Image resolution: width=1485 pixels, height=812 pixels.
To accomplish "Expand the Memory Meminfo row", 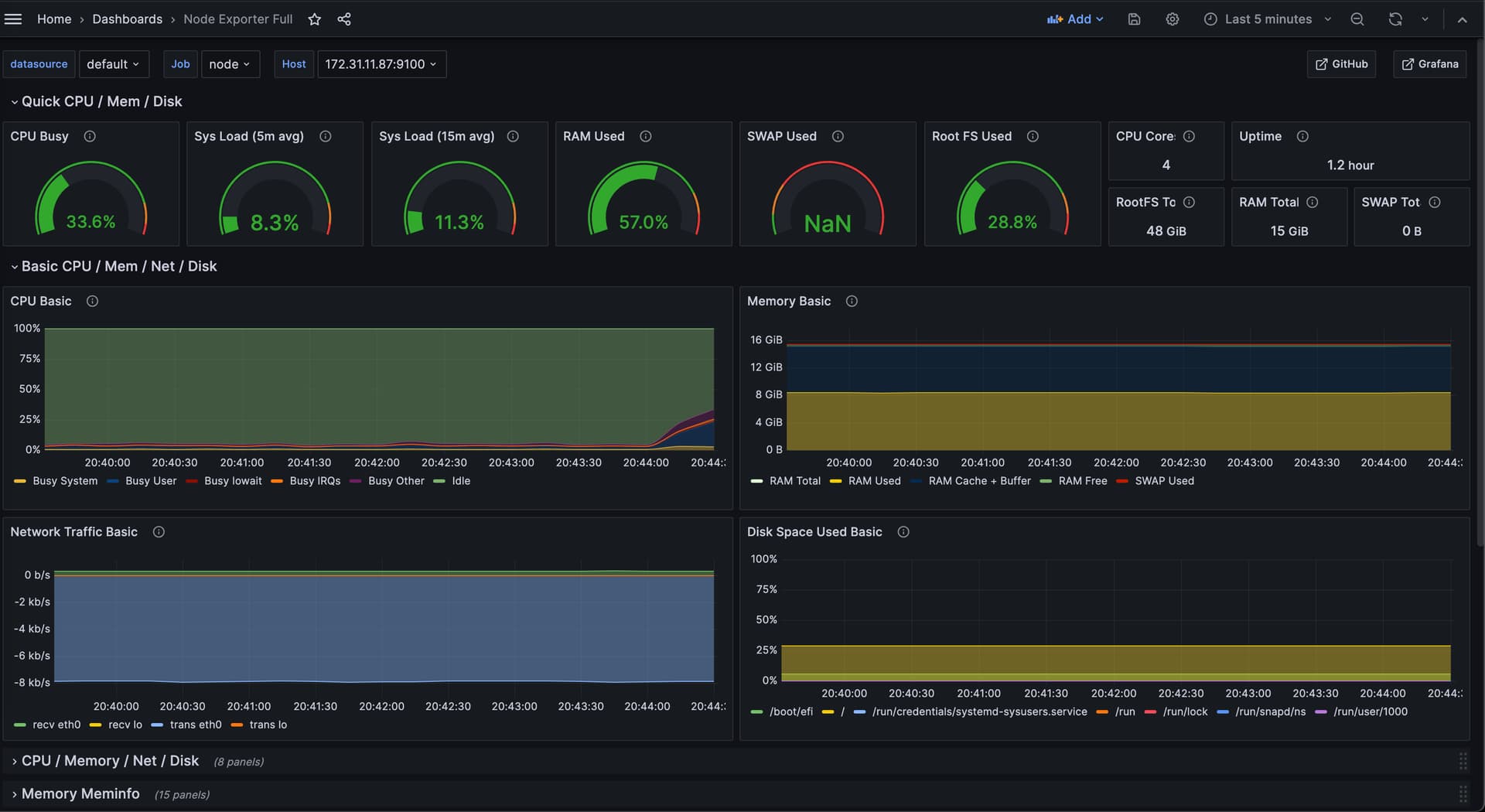I will click(x=76, y=794).
